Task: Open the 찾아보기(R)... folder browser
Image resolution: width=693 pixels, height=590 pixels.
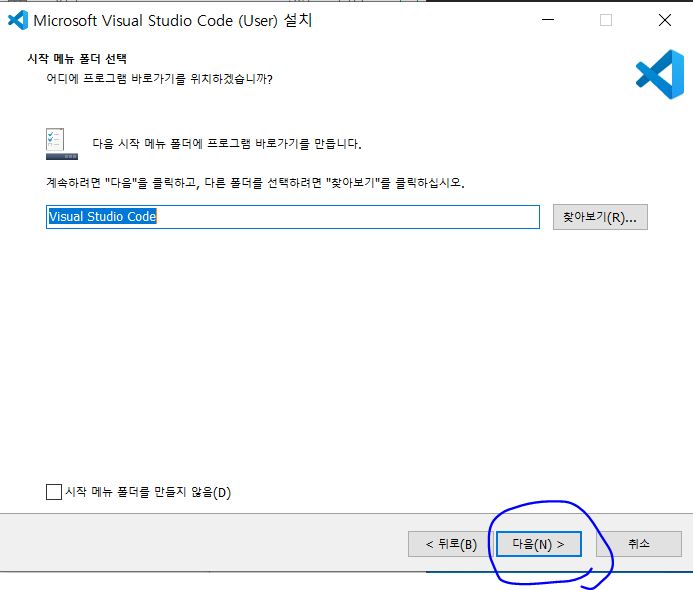Action: (x=600, y=217)
